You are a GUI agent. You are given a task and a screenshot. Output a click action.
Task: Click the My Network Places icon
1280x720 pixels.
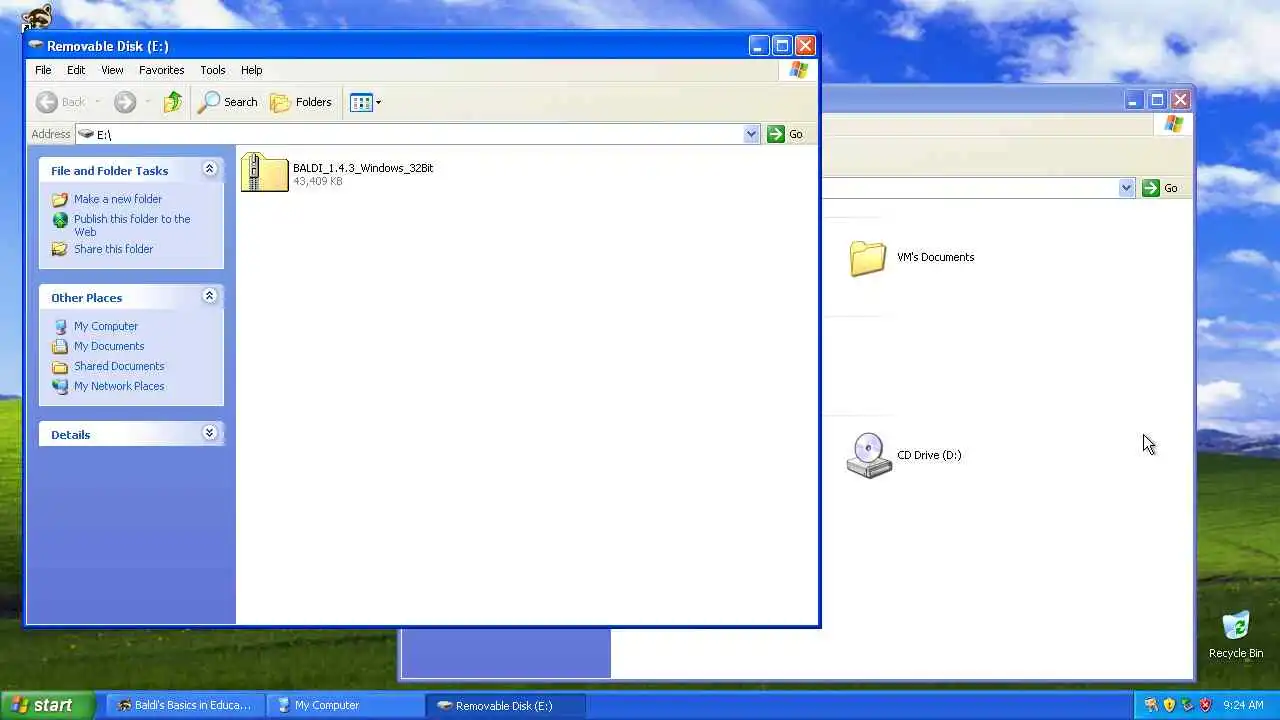click(x=60, y=386)
